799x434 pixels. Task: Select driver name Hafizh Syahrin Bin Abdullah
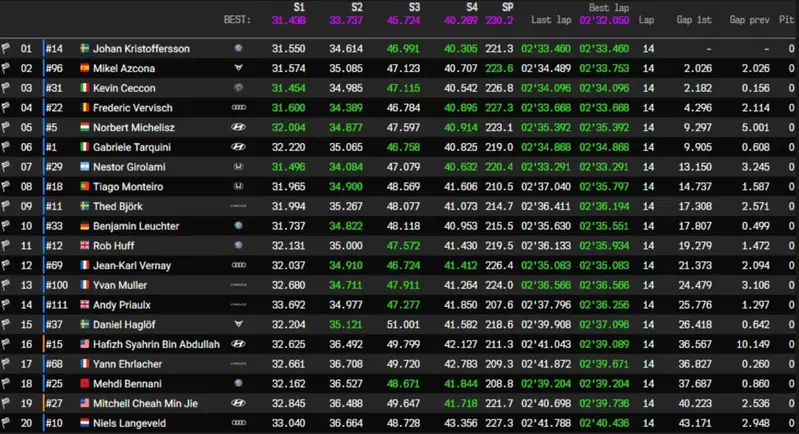[156, 344]
